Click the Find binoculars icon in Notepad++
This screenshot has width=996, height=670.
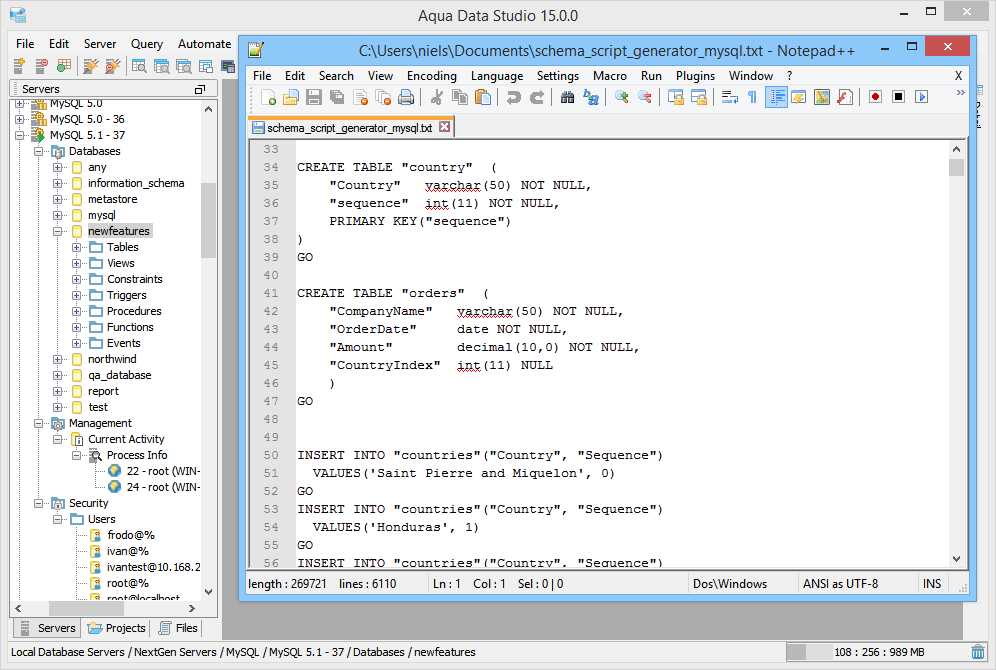(x=567, y=97)
